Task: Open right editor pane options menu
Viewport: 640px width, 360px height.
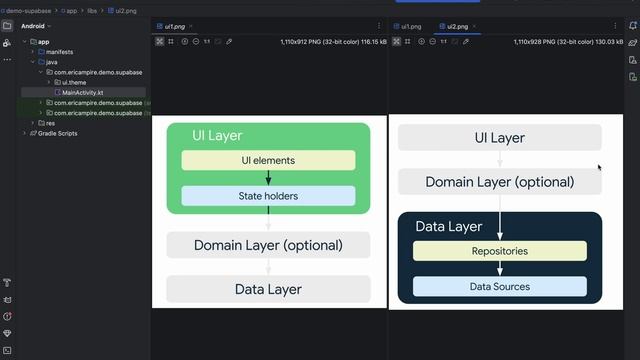Action: pyautogui.click(x=615, y=26)
